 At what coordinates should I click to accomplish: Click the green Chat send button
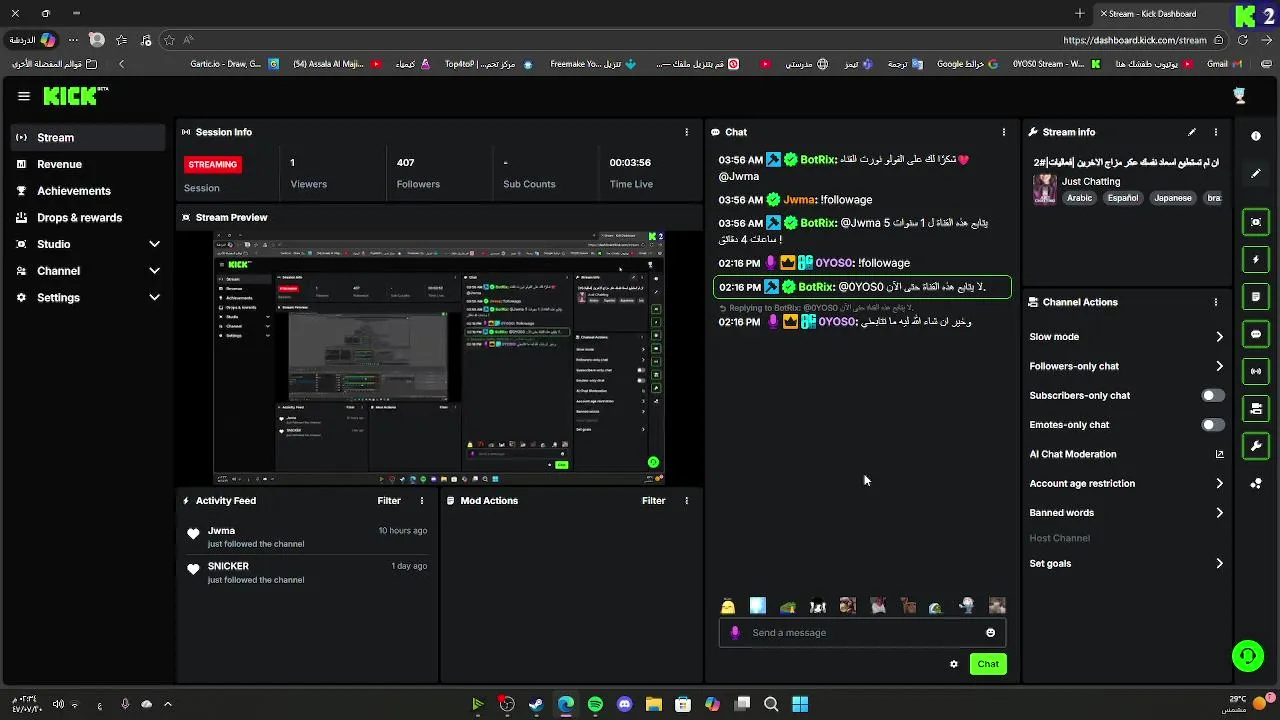[988, 664]
